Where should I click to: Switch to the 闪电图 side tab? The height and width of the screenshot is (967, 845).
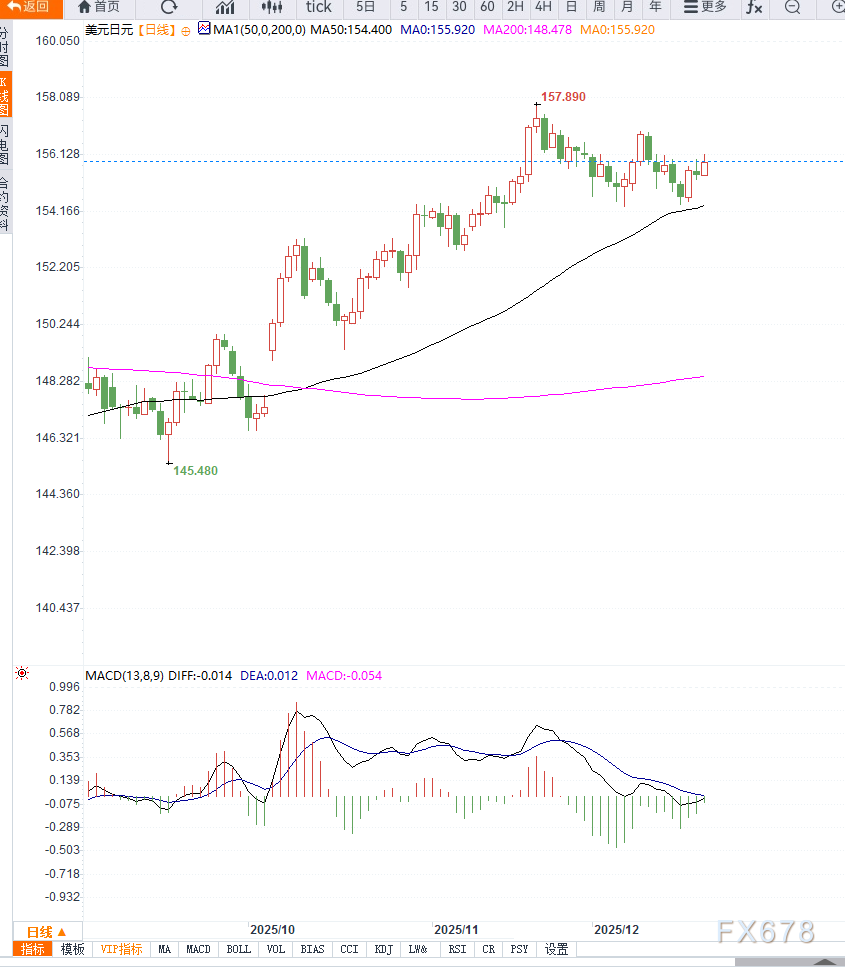click(5, 145)
